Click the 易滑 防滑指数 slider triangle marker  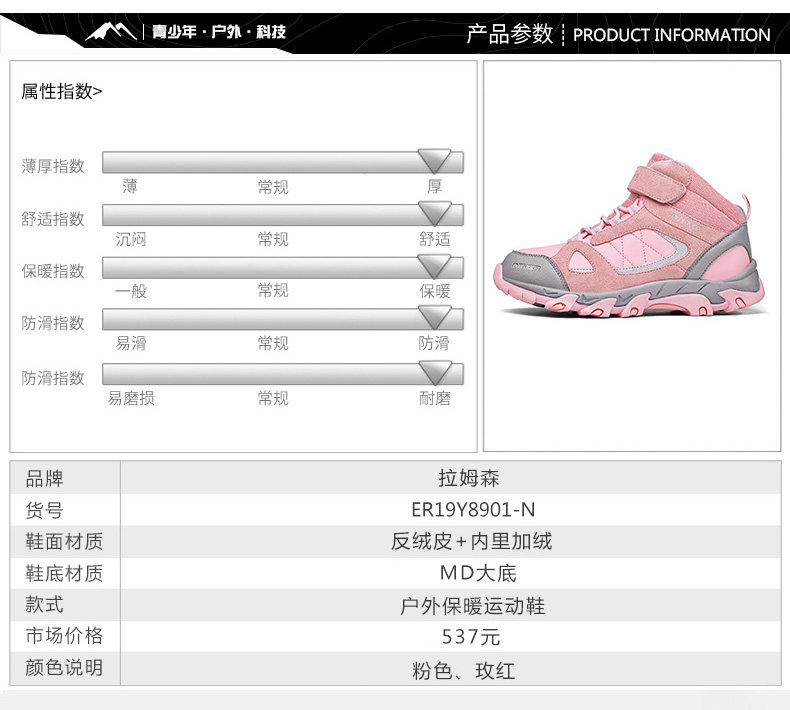[x=434, y=318]
